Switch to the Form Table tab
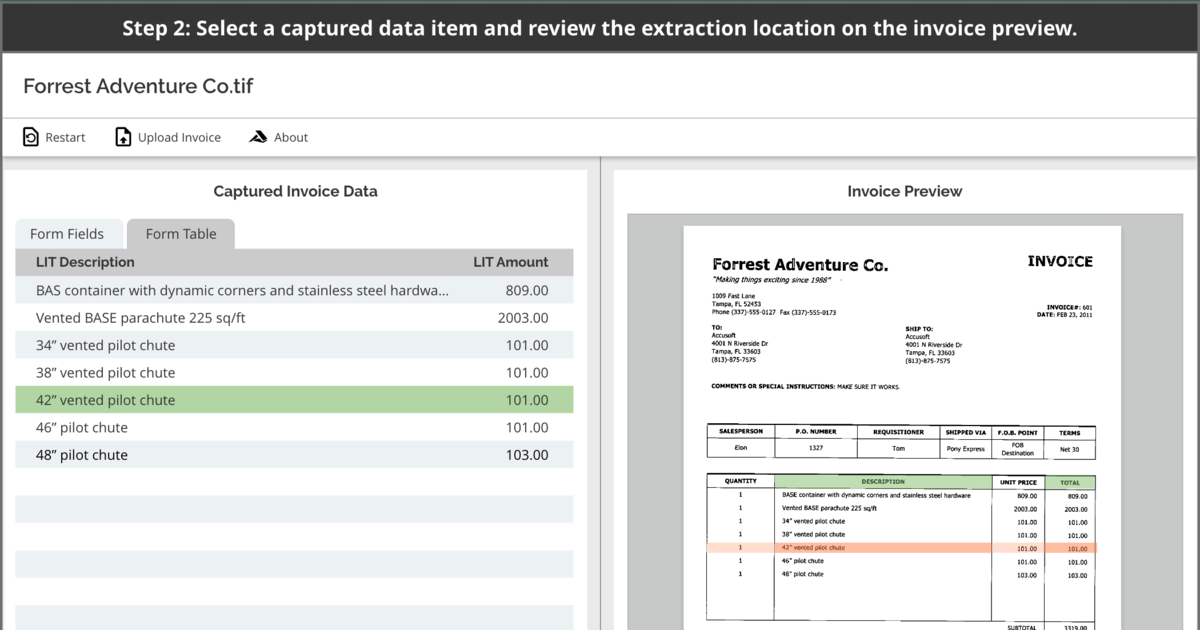 tap(180, 233)
